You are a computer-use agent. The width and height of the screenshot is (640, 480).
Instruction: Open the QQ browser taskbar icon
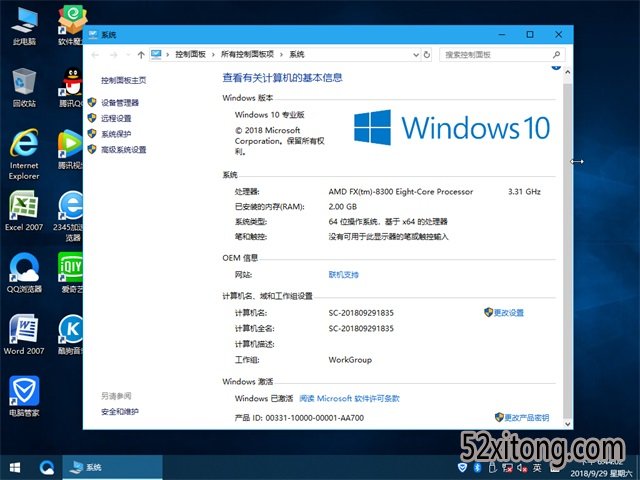click(47, 467)
